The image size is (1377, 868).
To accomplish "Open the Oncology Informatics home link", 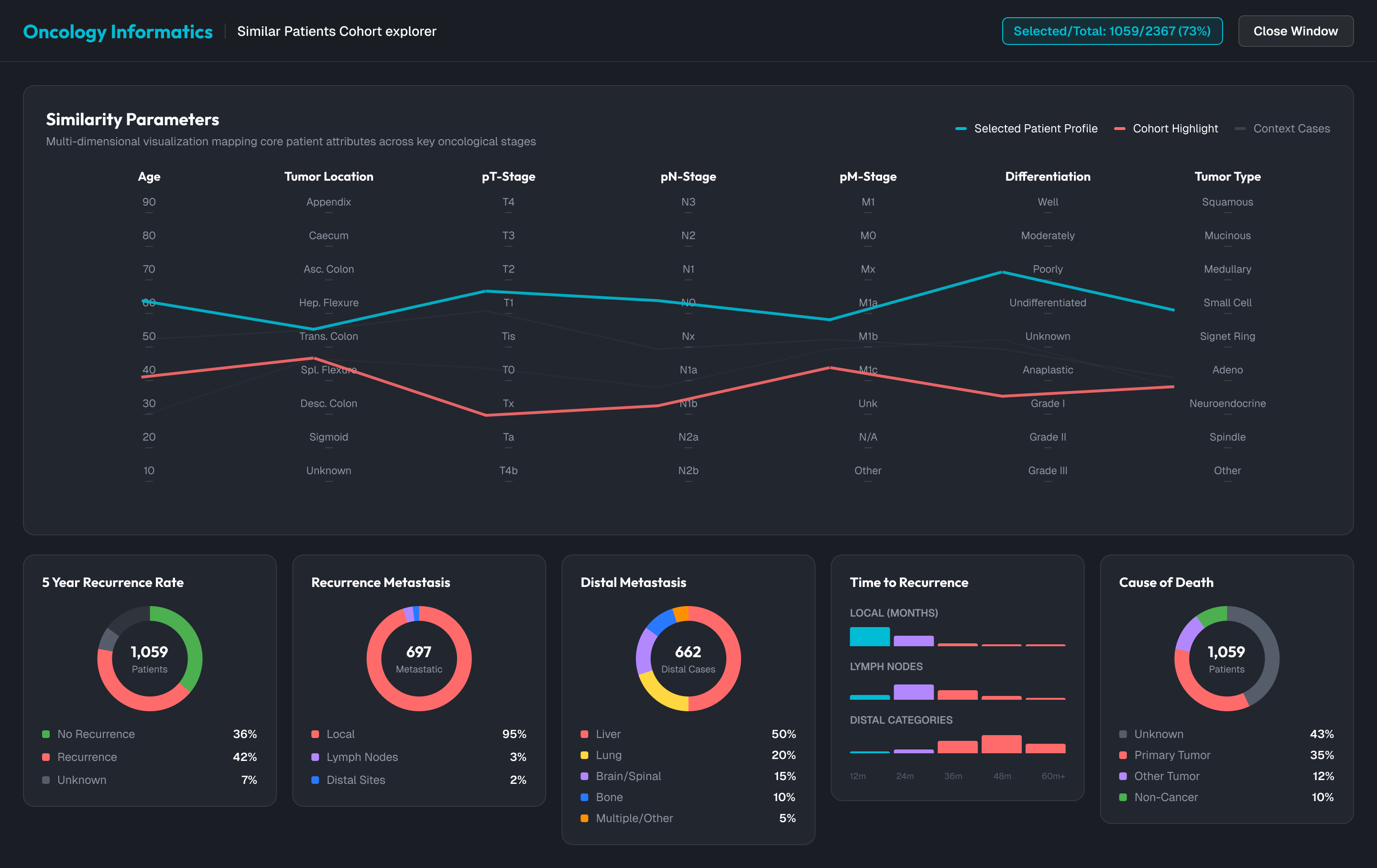I will click(118, 32).
